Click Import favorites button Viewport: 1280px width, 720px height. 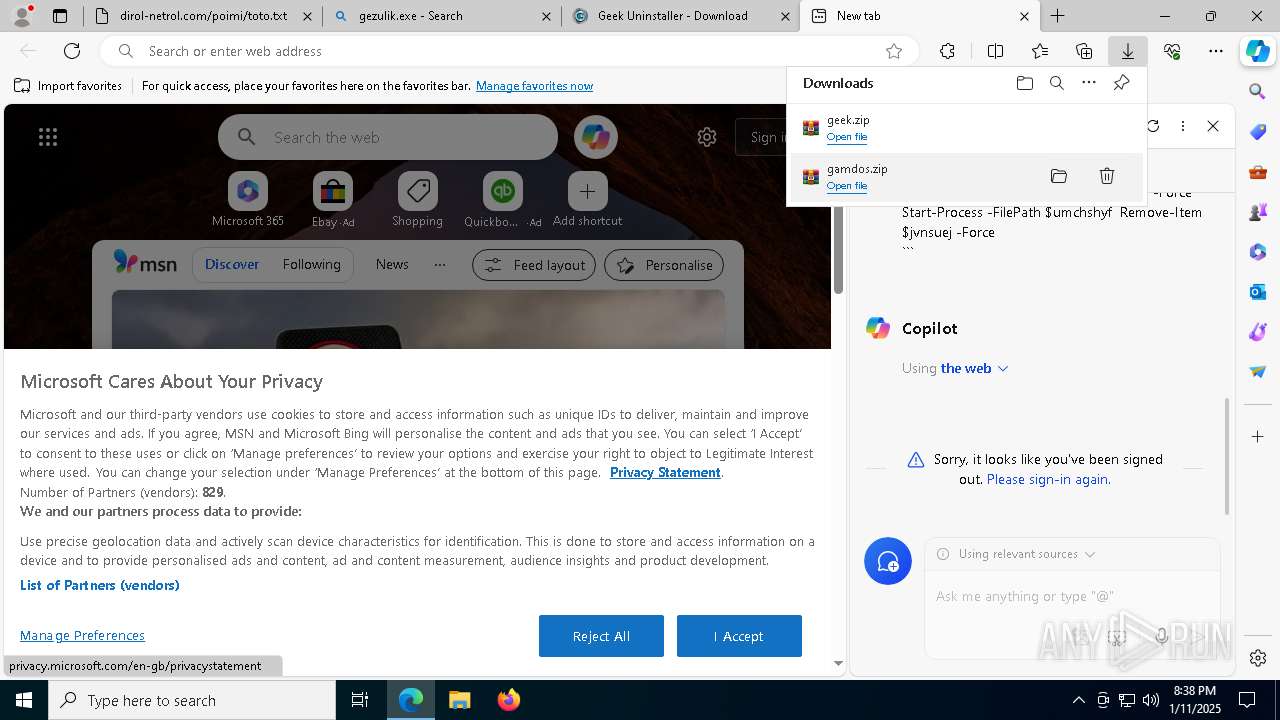pos(68,86)
